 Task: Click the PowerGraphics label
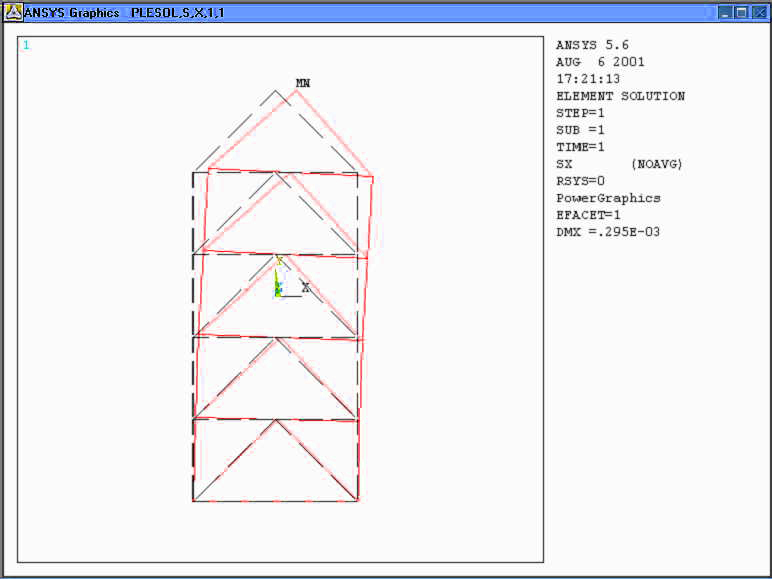608,198
